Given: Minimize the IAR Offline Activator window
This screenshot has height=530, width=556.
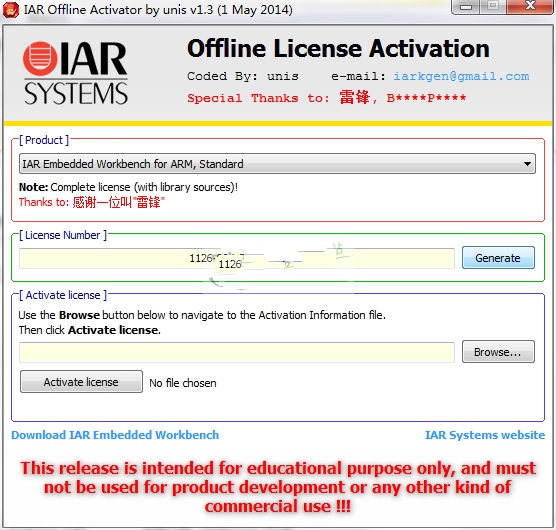Looking at the screenshot, I should (466, 6).
